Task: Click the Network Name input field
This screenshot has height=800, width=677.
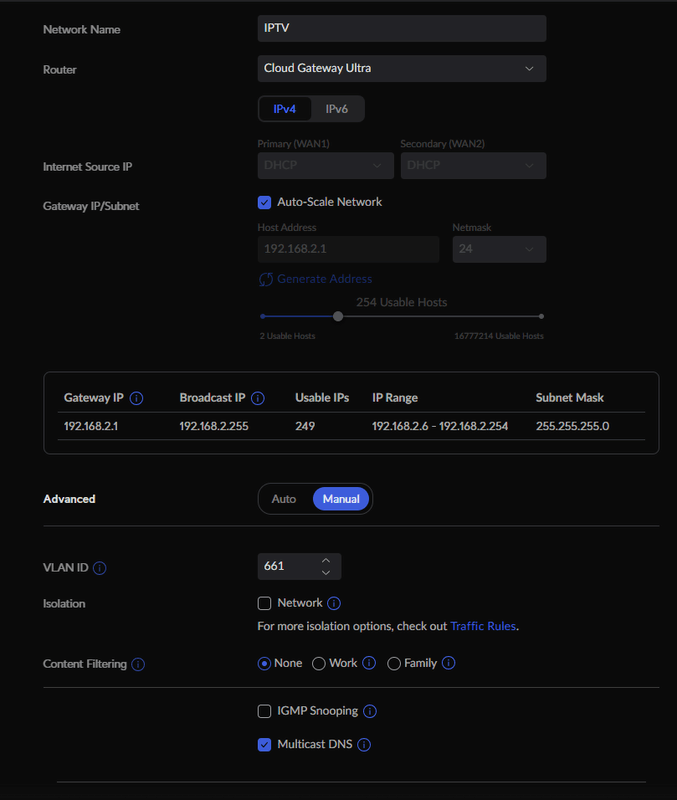Action: pos(401,29)
